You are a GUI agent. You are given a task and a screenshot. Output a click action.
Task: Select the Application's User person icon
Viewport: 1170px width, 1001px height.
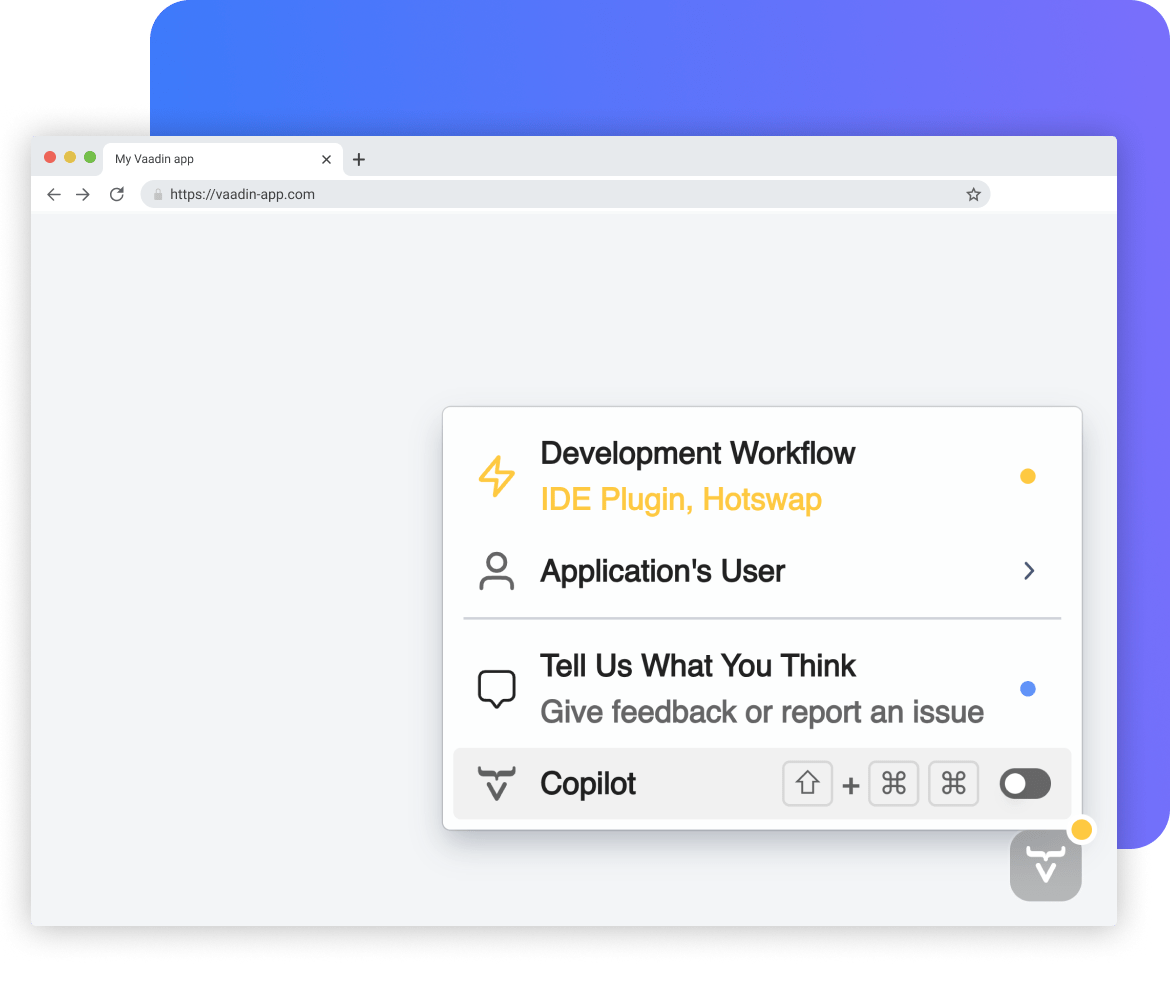497,571
